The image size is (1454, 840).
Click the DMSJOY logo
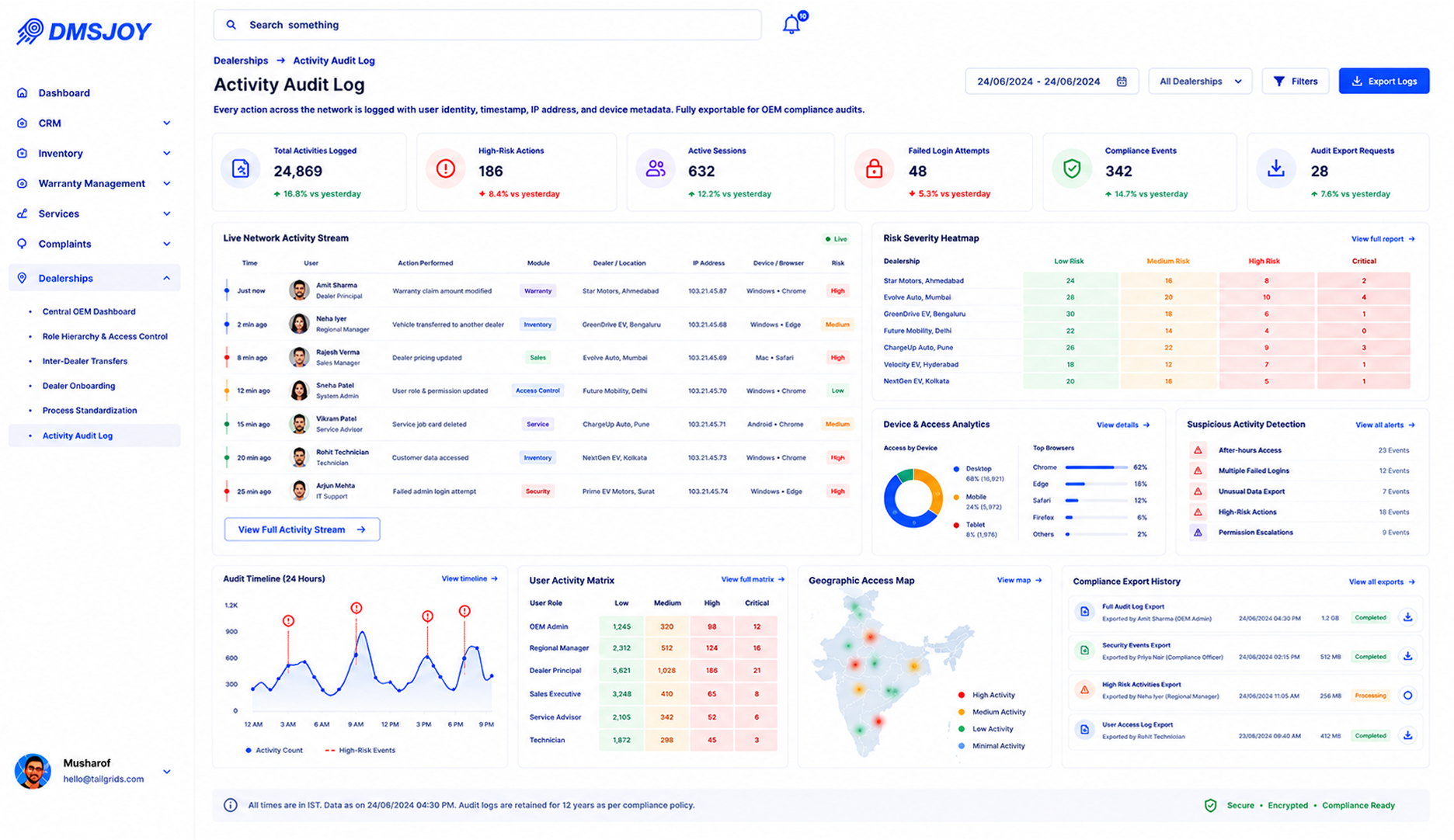pyautogui.click(x=84, y=31)
